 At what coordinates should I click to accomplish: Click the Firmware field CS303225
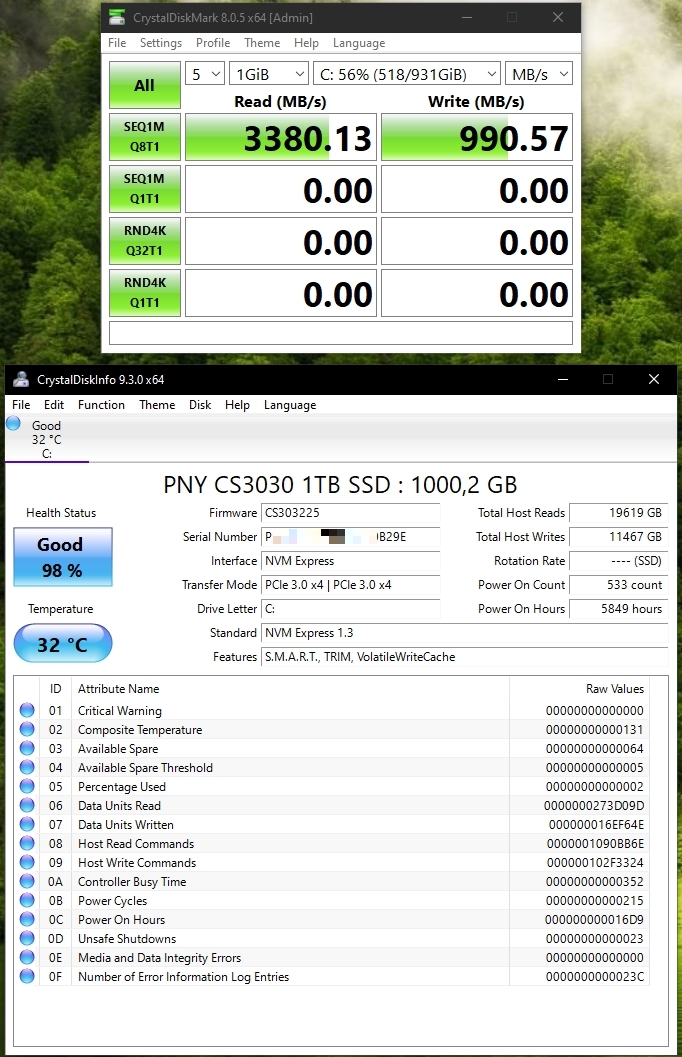[350, 513]
